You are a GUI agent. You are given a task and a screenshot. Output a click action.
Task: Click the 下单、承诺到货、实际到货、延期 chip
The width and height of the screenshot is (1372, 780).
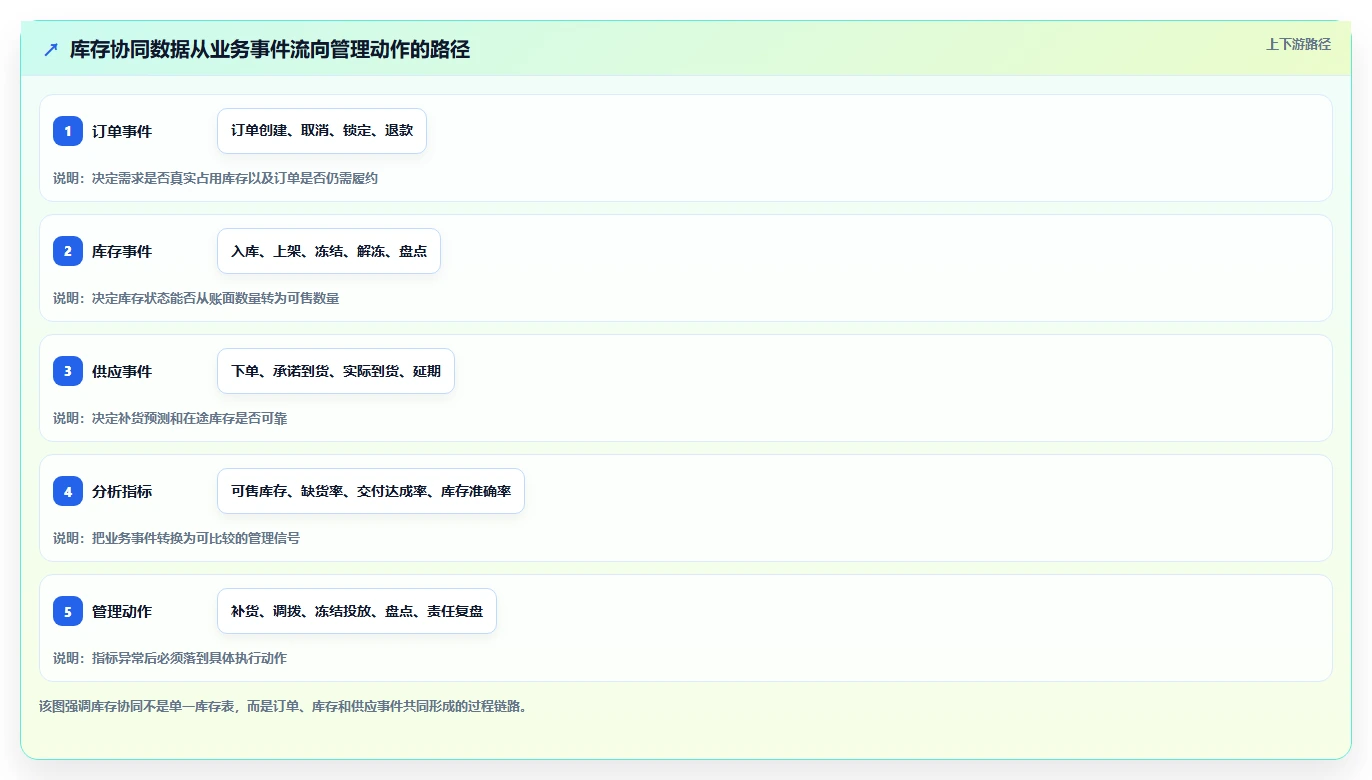point(336,371)
